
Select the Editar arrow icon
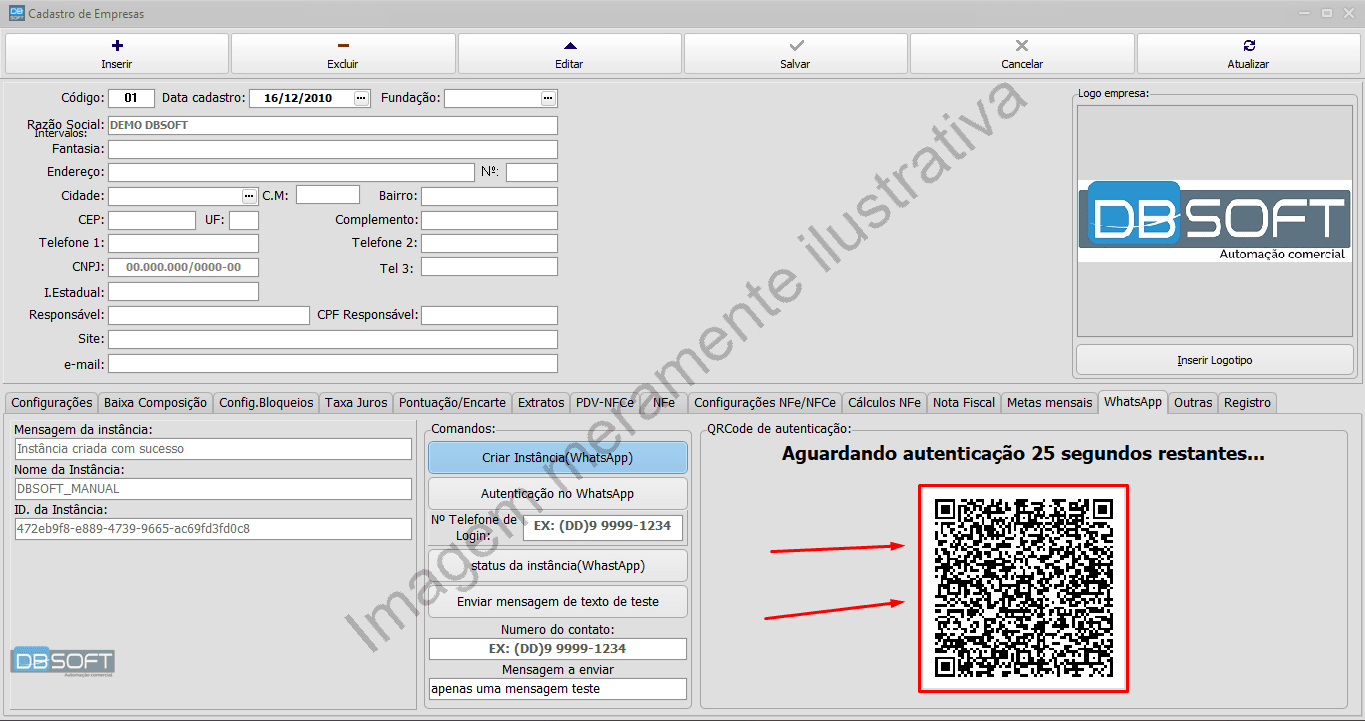pyautogui.click(x=569, y=44)
